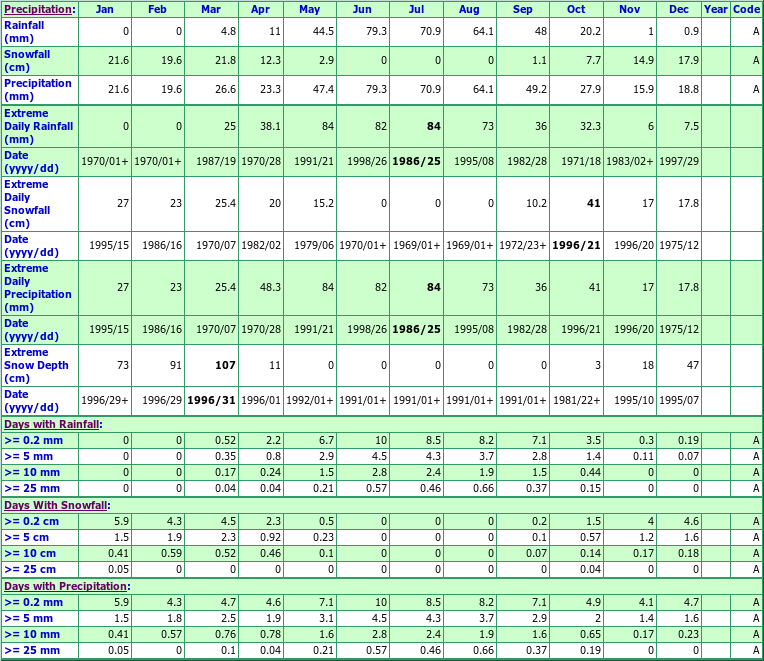Click the 1981/22+ date cell
The image size is (764, 661).
pyautogui.click(x=576, y=400)
